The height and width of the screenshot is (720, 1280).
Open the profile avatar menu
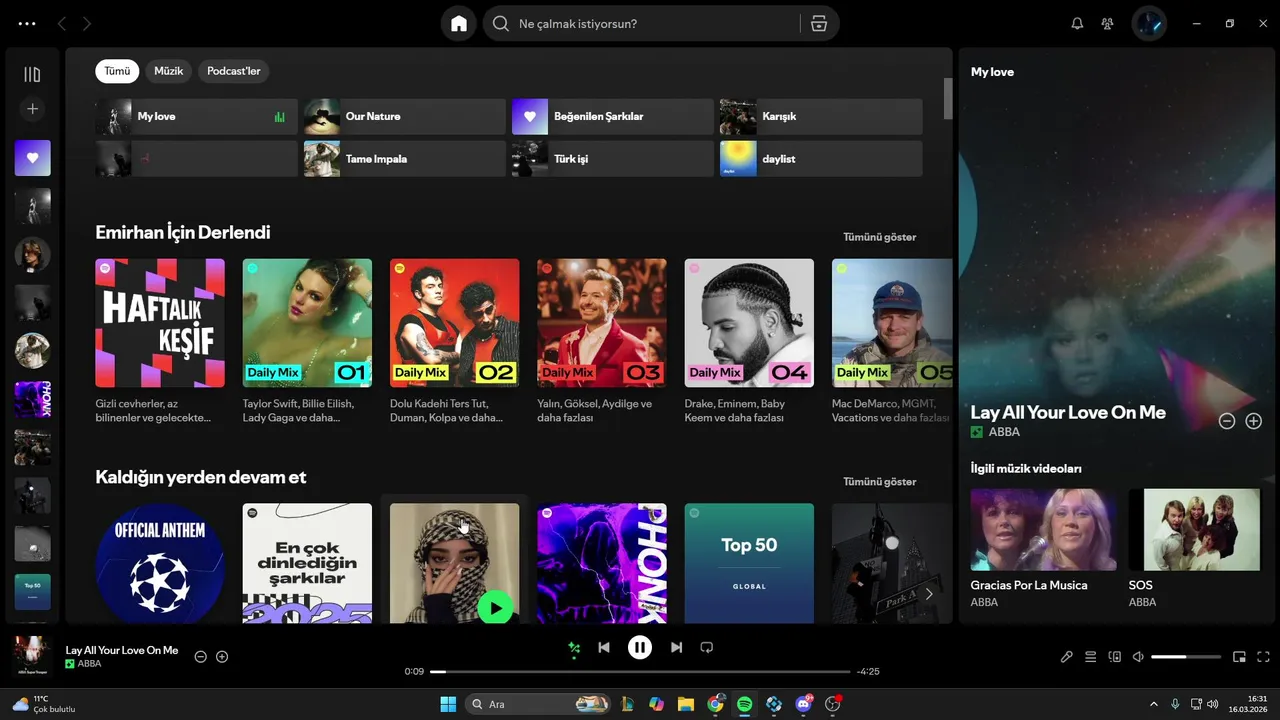click(x=1149, y=23)
